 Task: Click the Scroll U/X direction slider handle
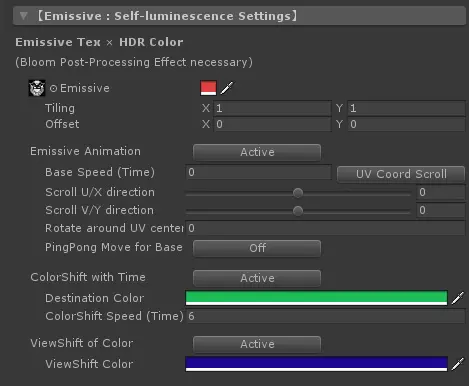tap(298, 193)
